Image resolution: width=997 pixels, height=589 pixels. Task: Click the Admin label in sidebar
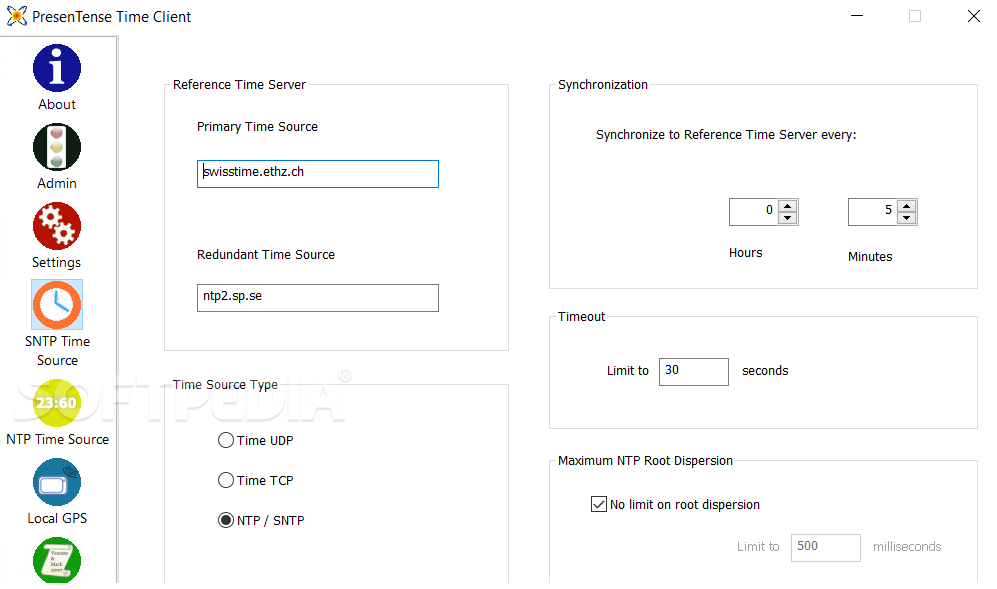tap(57, 183)
